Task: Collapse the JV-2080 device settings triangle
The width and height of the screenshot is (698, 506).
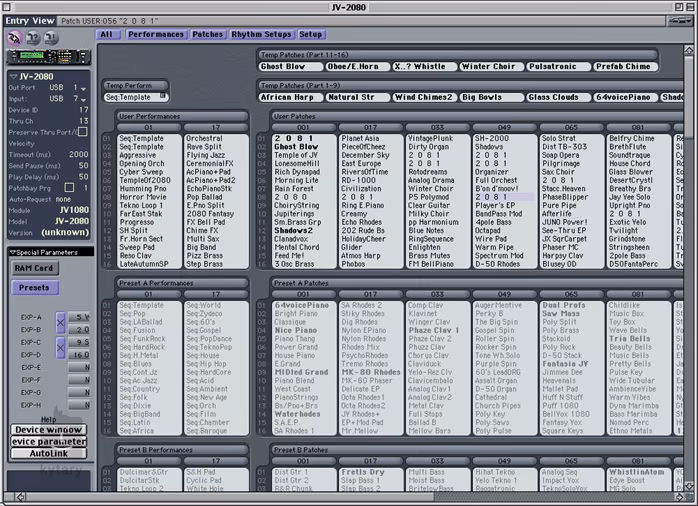Action: (x=13, y=77)
